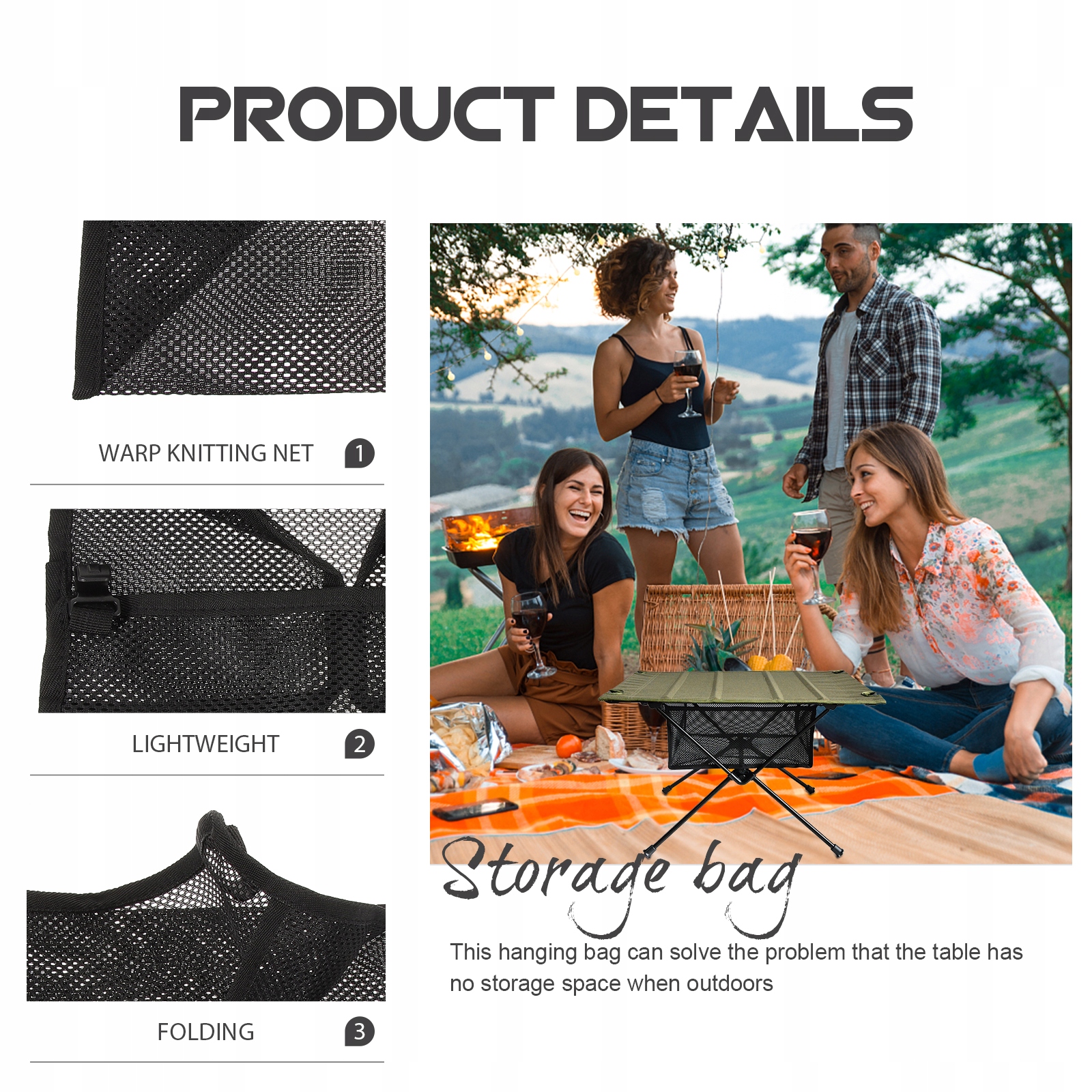Click the PRODUCT DETAILS heading
1092x1092 pixels.
(x=546, y=114)
